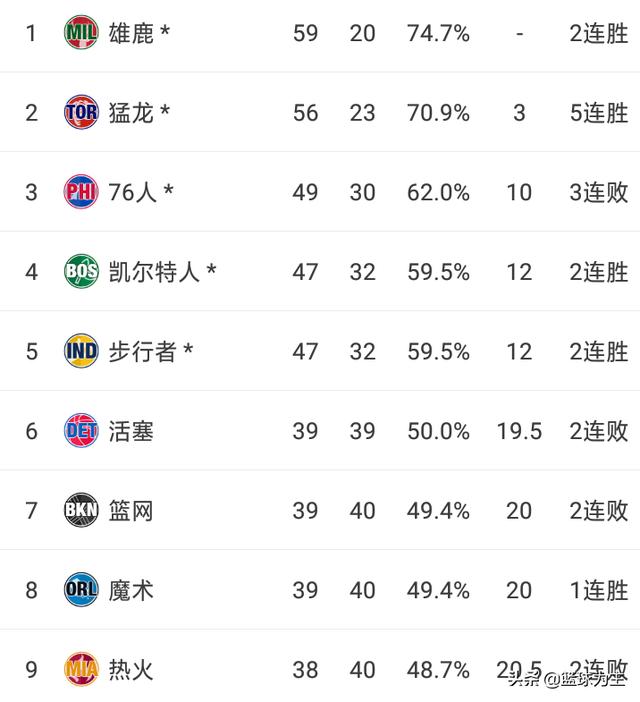Select the 76人 team name

click(132, 193)
